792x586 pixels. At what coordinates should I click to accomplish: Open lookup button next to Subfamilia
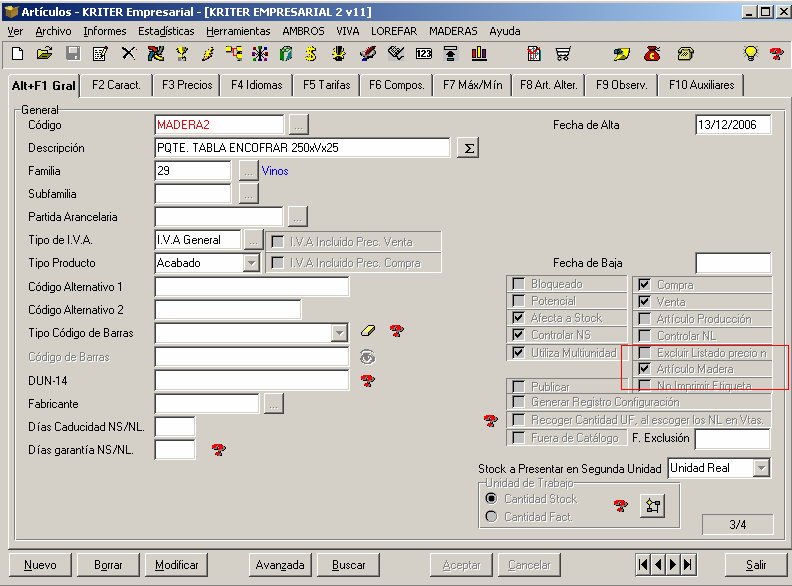(x=248, y=193)
